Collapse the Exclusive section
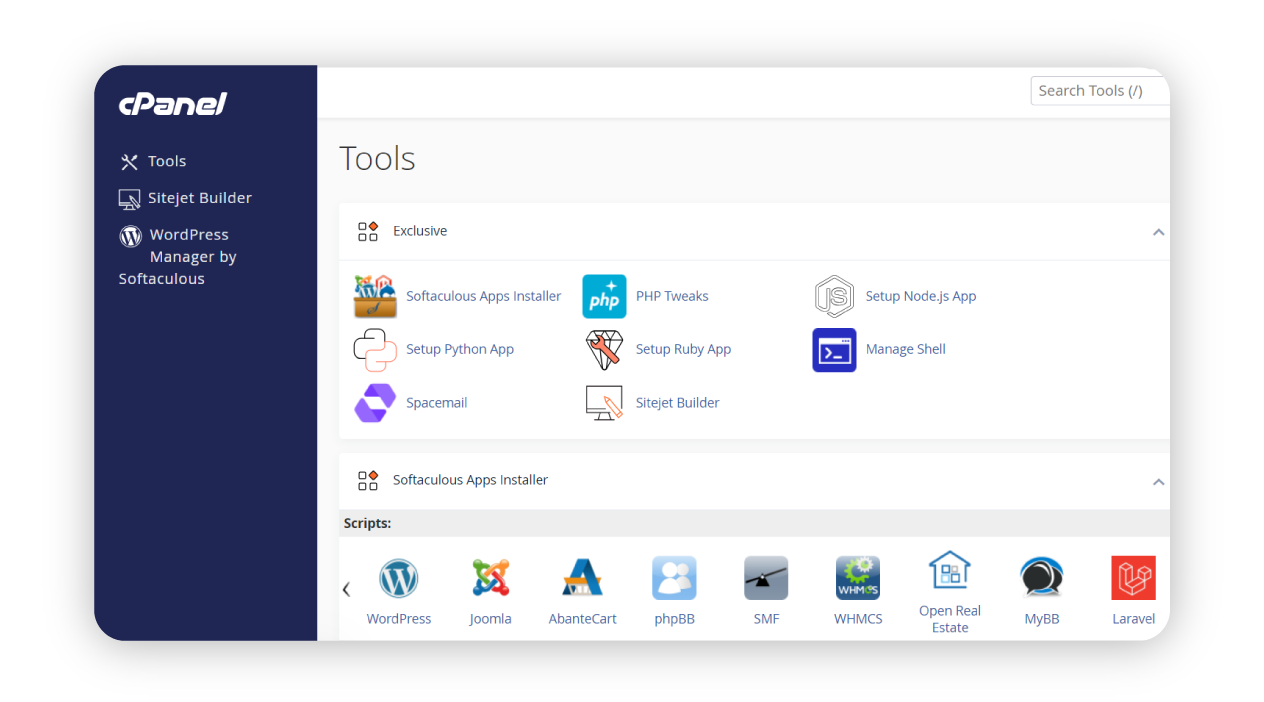The height and width of the screenshot is (702, 1264). point(1158,232)
